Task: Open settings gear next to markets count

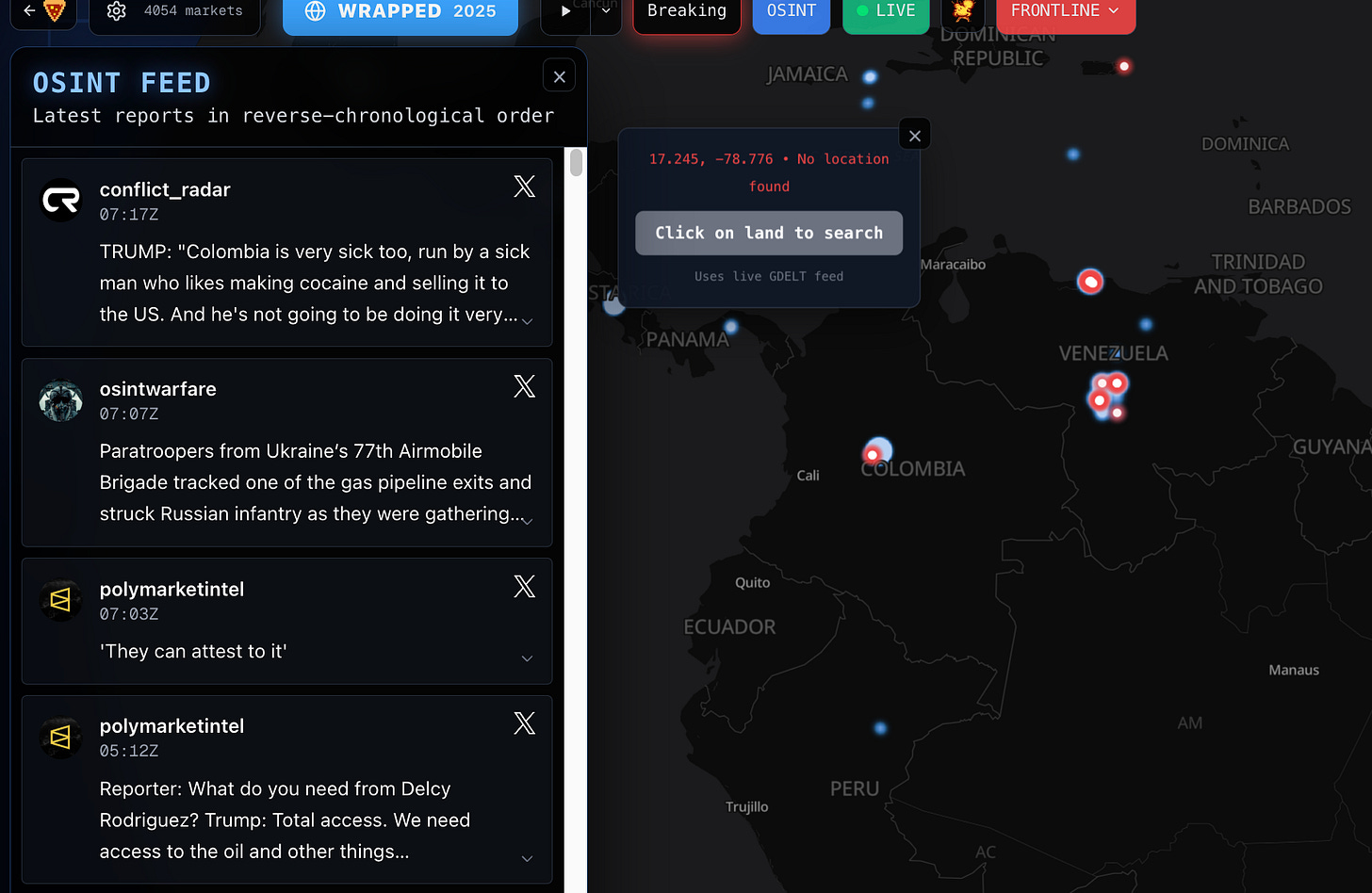Action: click(117, 11)
